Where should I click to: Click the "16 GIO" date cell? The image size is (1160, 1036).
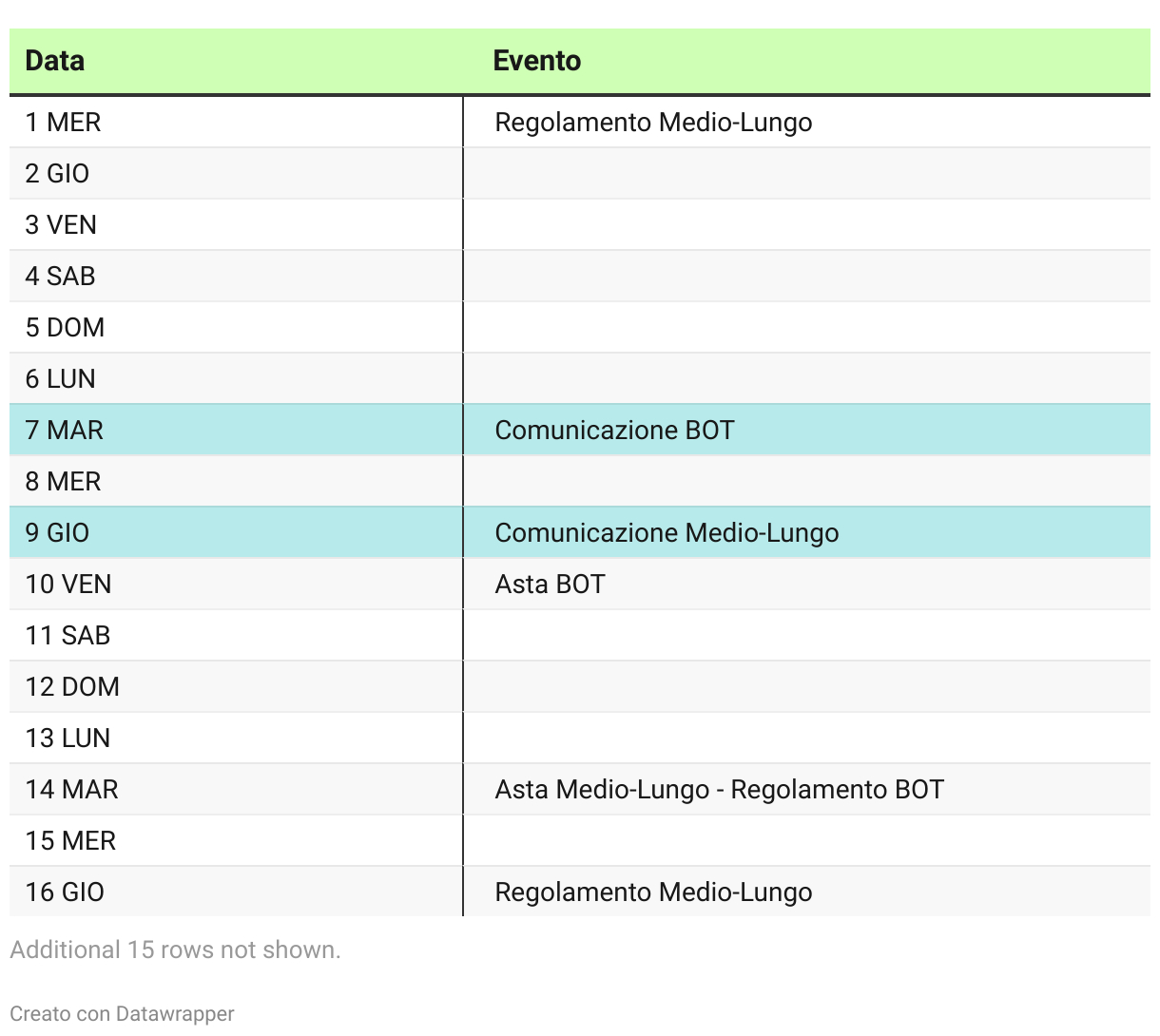tap(66, 892)
